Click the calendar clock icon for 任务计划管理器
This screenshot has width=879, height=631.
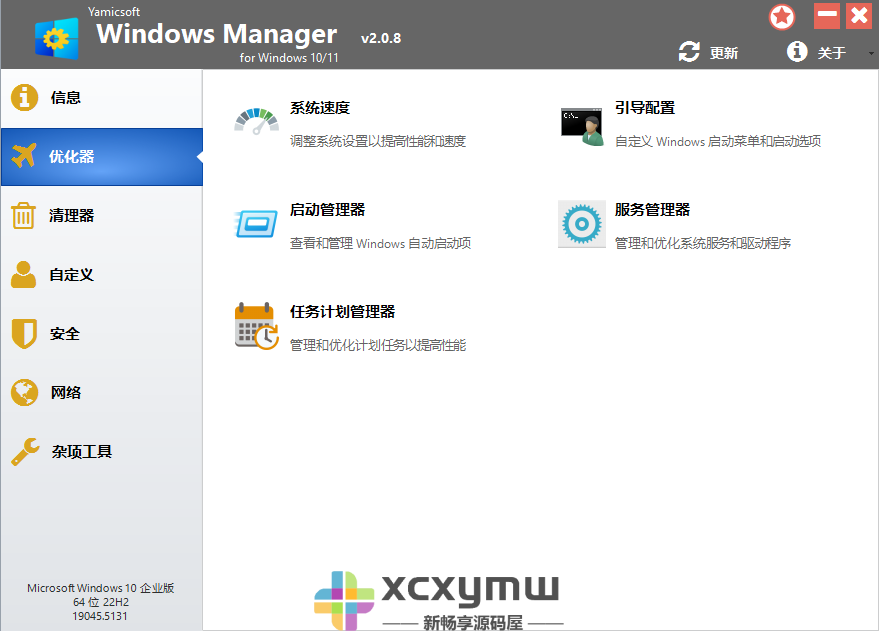coord(256,326)
